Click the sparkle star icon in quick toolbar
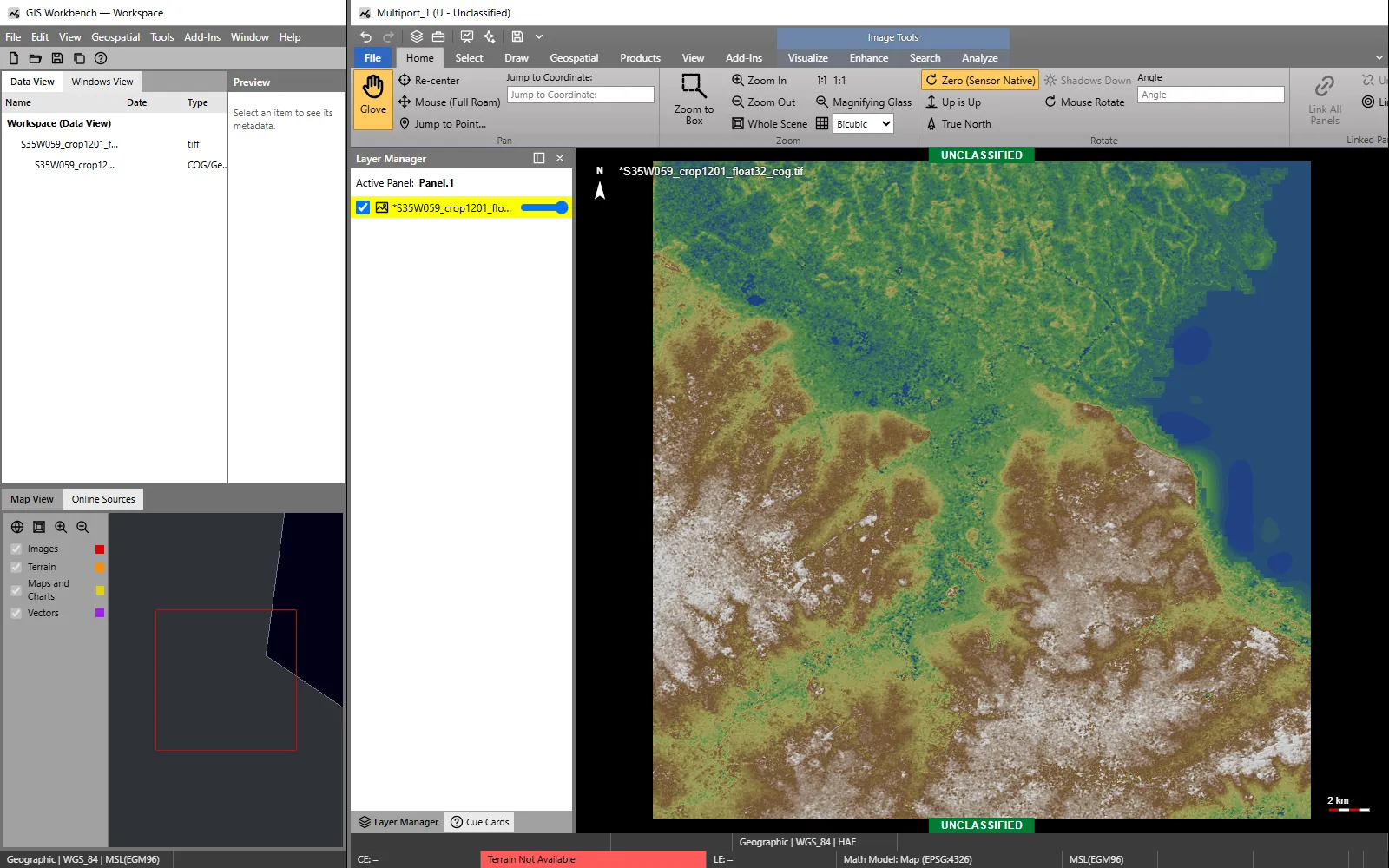This screenshot has width=1389, height=868. point(490,36)
